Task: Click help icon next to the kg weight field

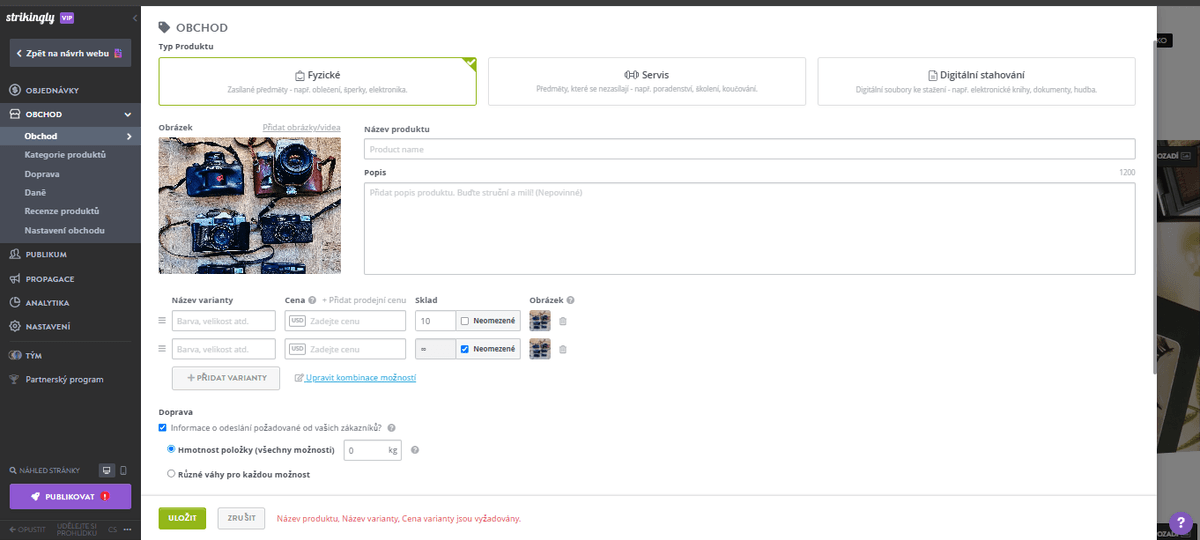Action: [x=415, y=450]
